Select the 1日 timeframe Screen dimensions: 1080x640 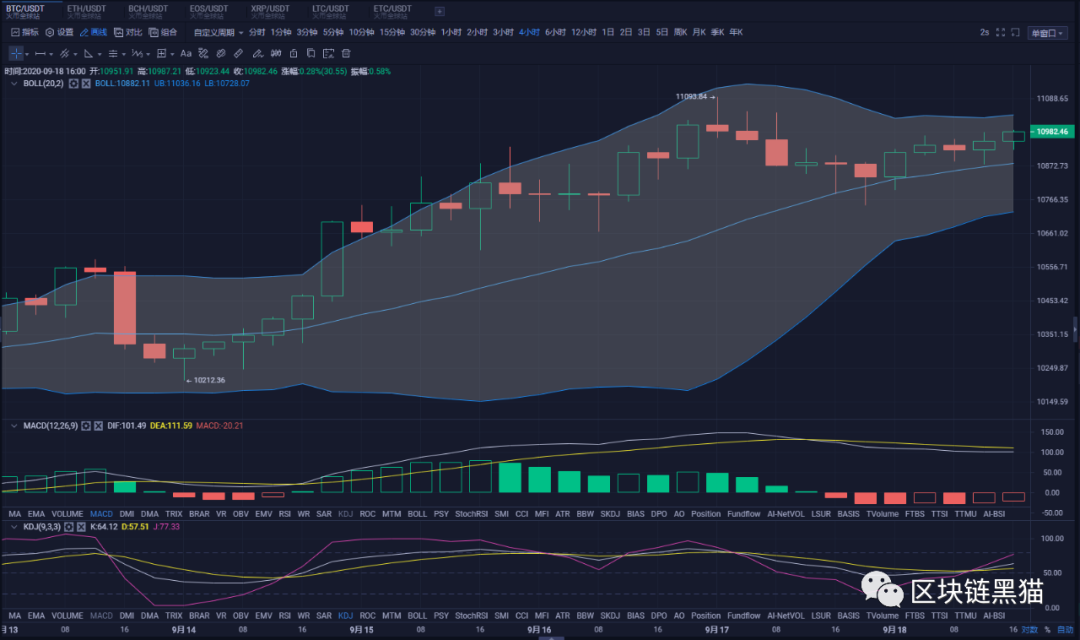click(x=608, y=32)
